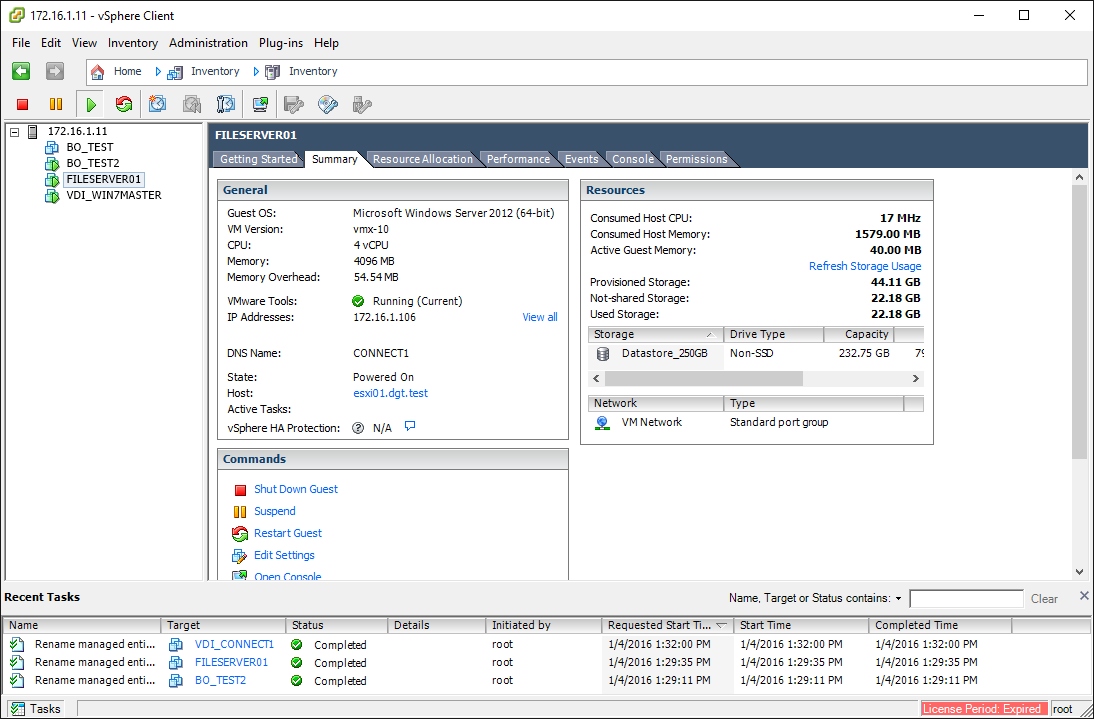Click the Tasks button in status bar
1094x719 pixels.
pyautogui.click(x=36, y=709)
